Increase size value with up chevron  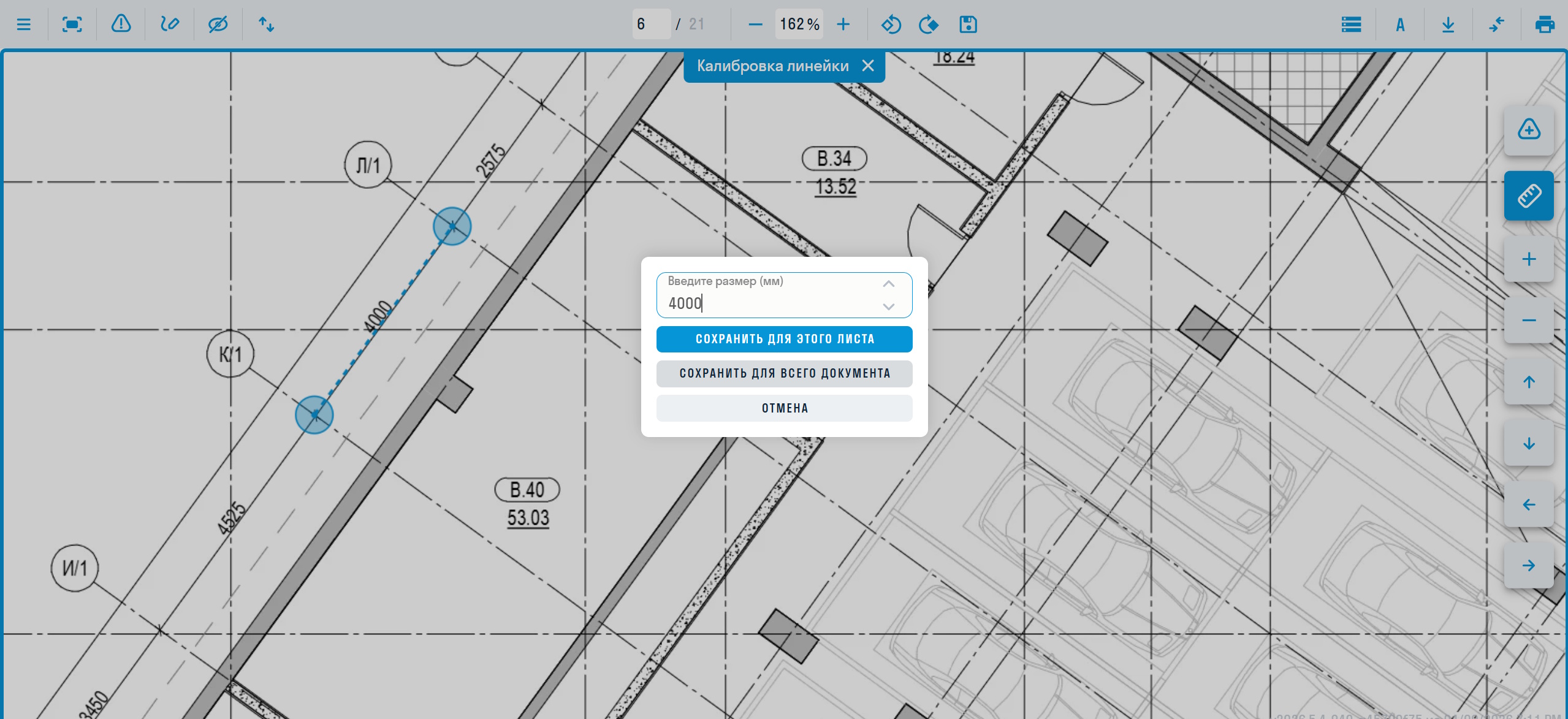pyautogui.click(x=888, y=284)
